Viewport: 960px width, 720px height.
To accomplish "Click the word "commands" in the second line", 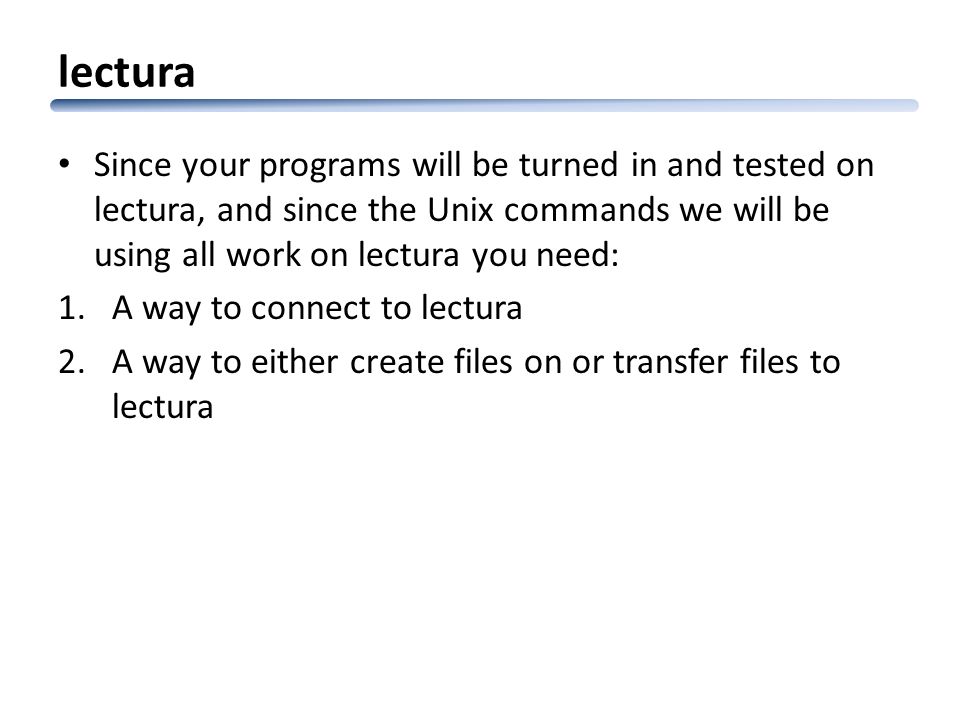I will pos(587,210).
